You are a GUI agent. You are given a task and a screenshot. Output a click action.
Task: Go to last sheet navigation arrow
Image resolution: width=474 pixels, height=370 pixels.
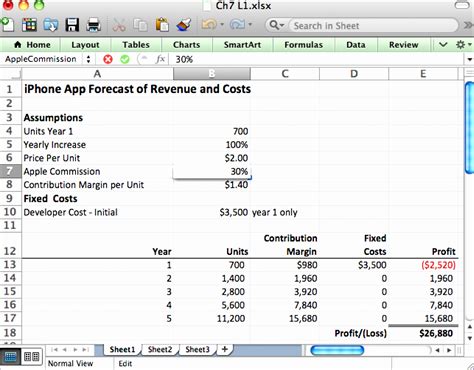pyautogui.click(x=85, y=349)
